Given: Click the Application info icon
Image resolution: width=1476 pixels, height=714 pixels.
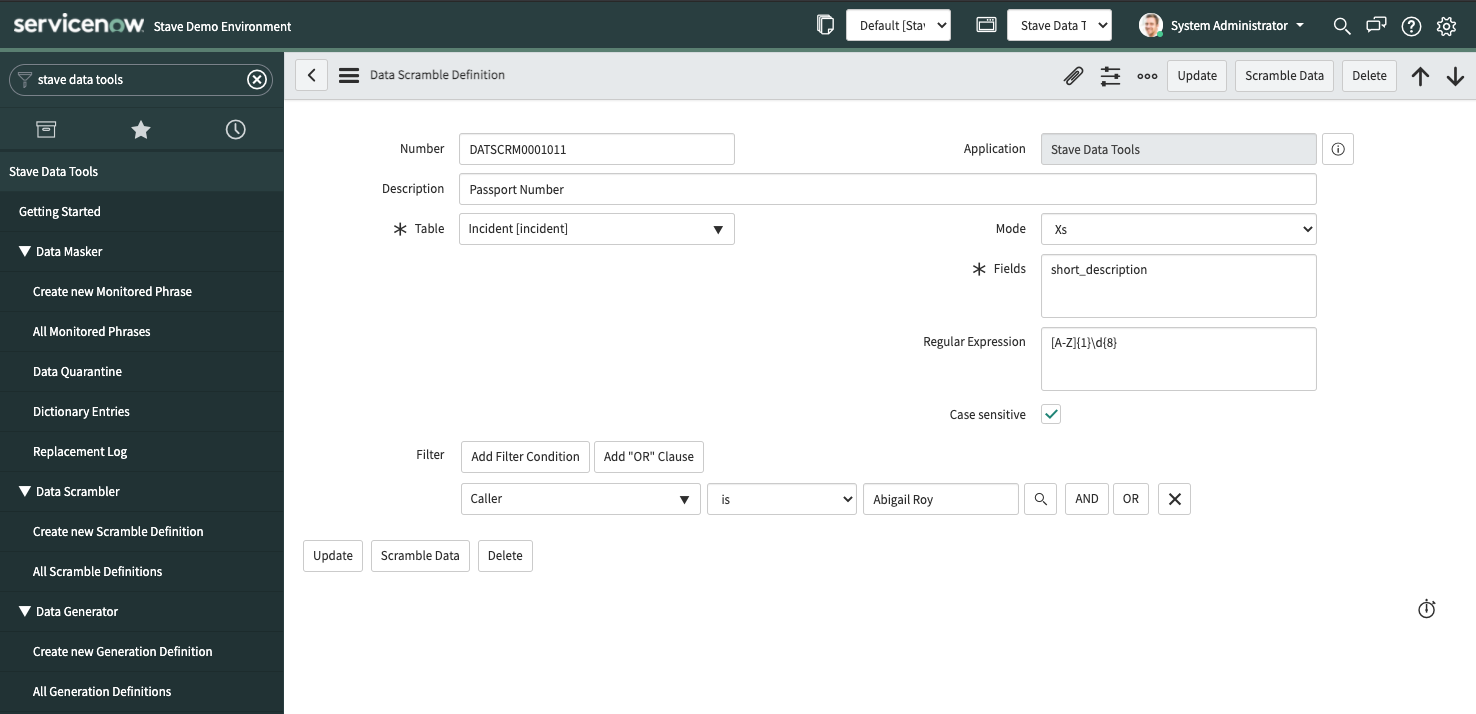Looking at the screenshot, I should point(1337,149).
